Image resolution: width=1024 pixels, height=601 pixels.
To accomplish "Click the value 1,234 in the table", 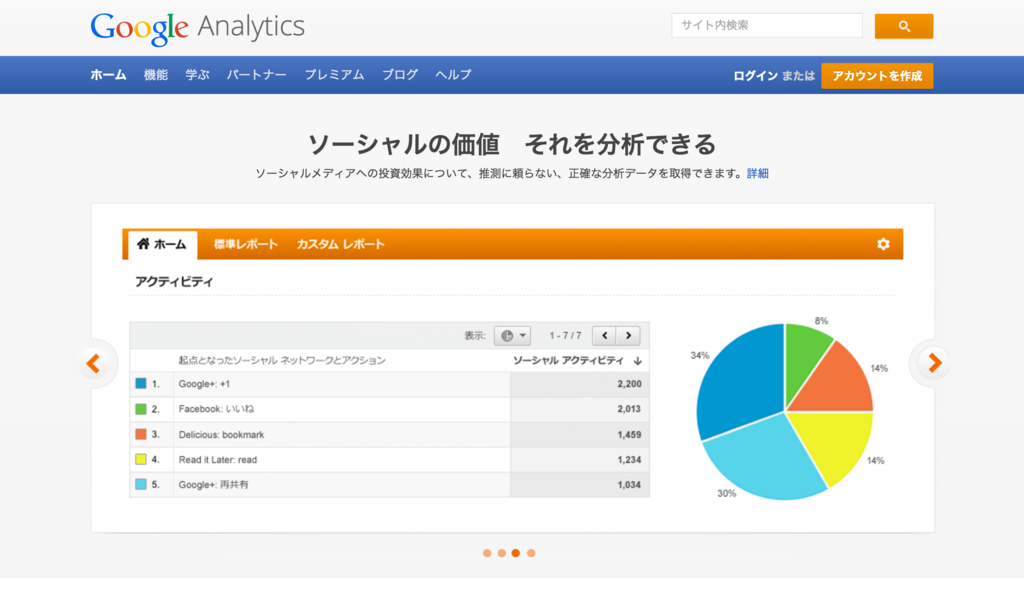I will click(630, 460).
